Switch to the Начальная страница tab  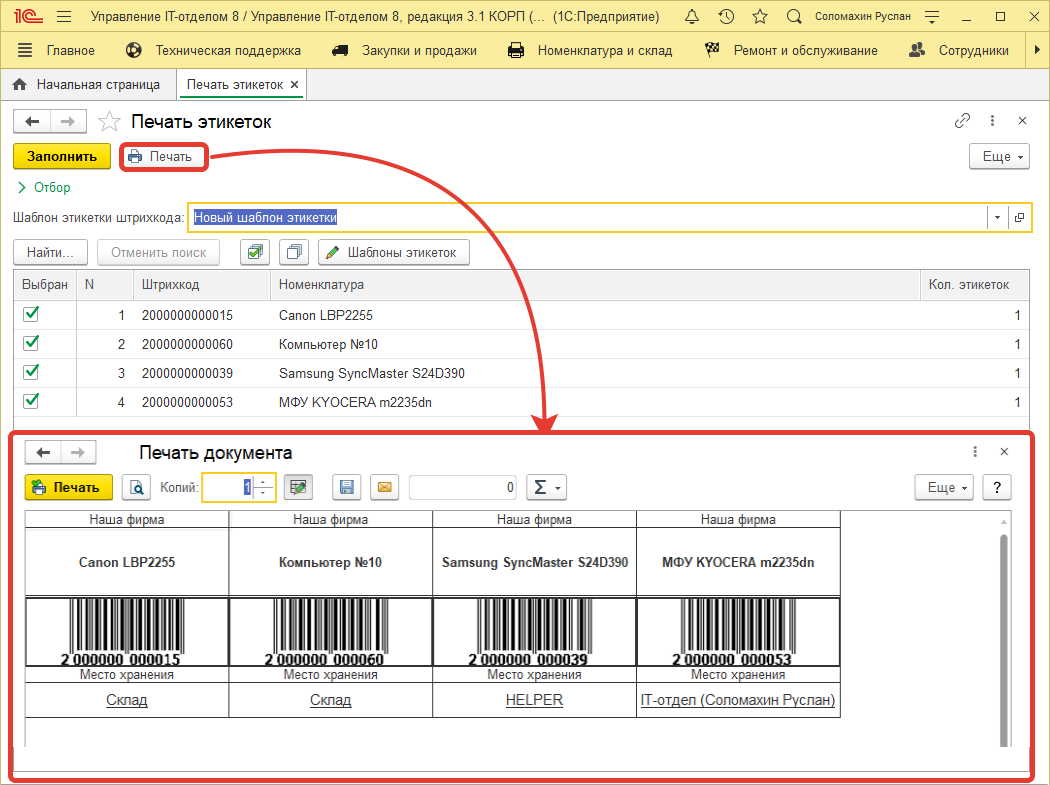click(87, 85)
